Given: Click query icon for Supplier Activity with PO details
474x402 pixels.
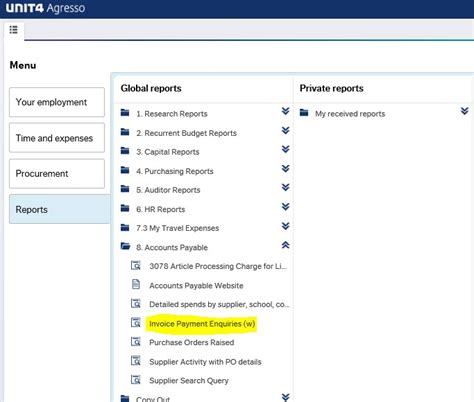Looking at the screenshot, I should pyautogui.click(x=136, y=361).
